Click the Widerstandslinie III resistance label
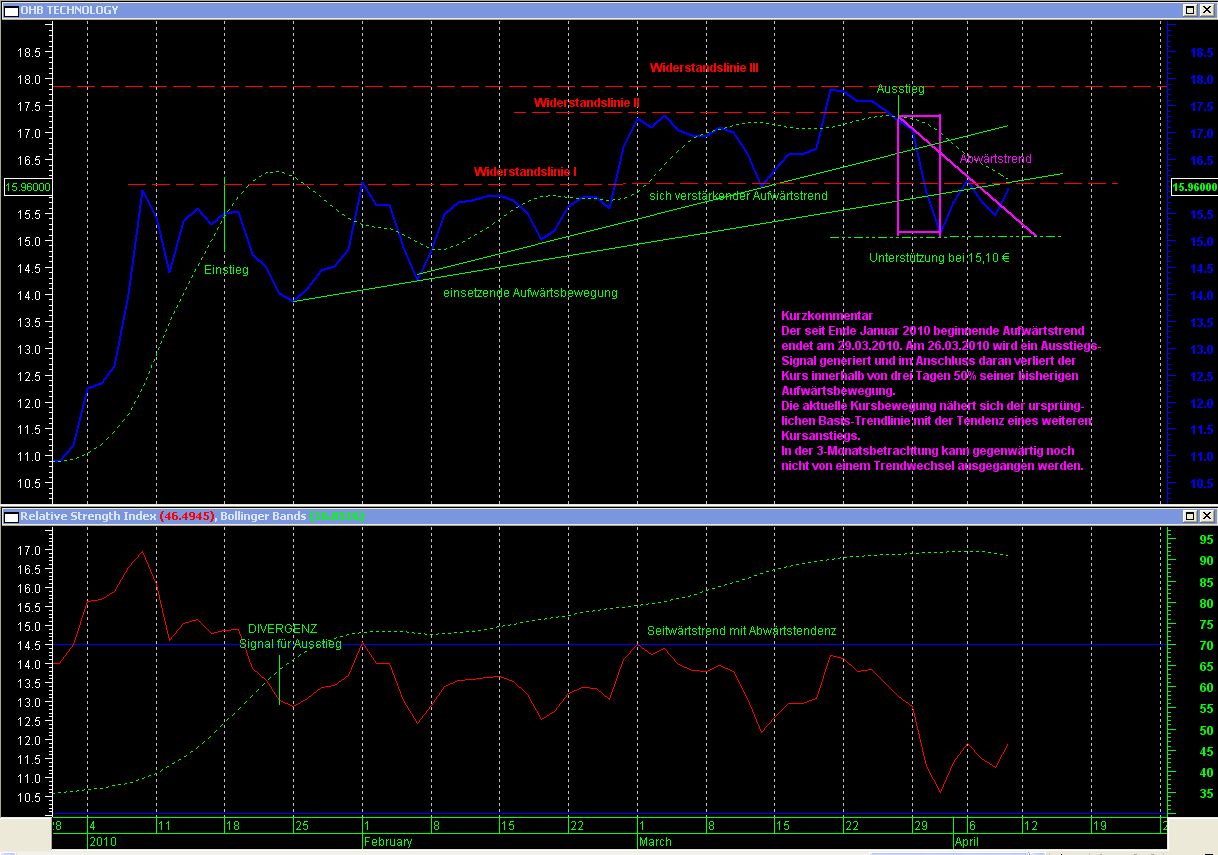This screenshot has width=1218, height=855. (705, 67)
